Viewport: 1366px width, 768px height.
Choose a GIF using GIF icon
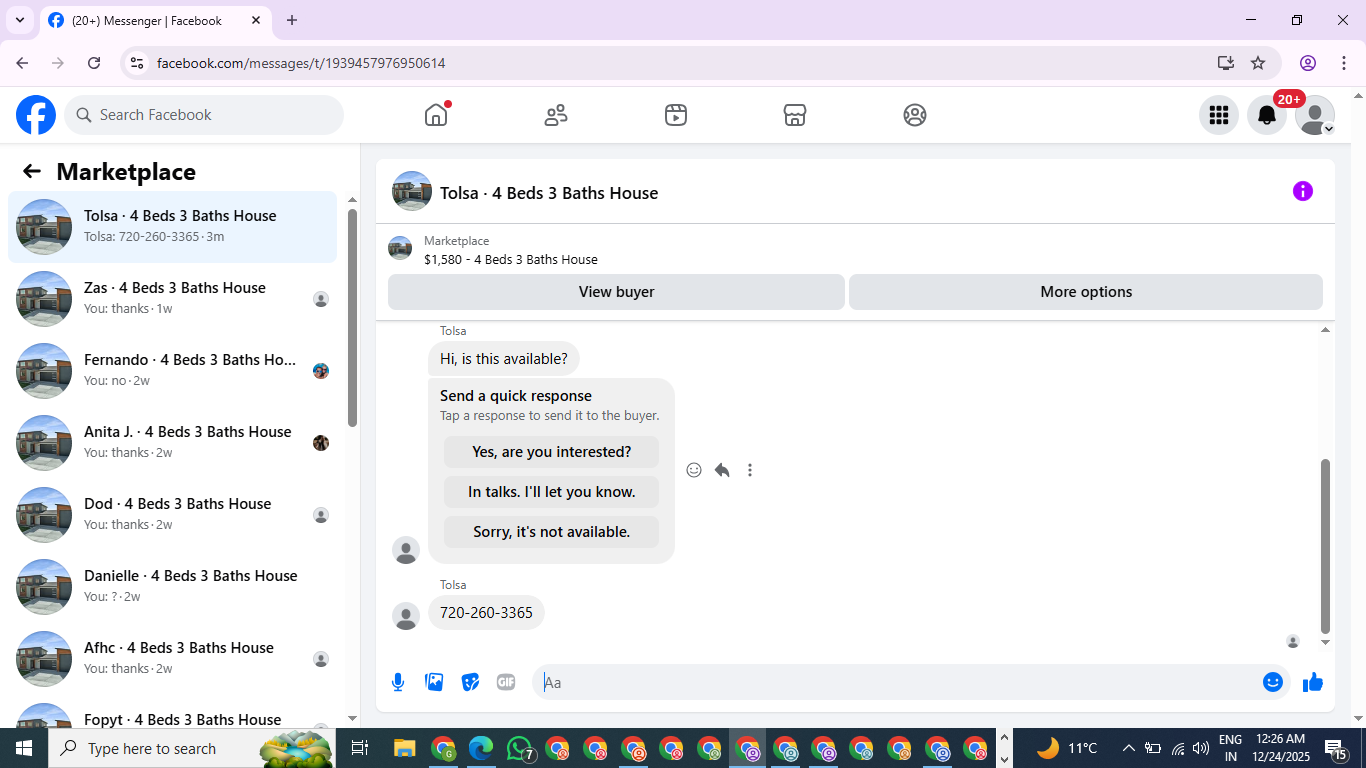[506, 682]
